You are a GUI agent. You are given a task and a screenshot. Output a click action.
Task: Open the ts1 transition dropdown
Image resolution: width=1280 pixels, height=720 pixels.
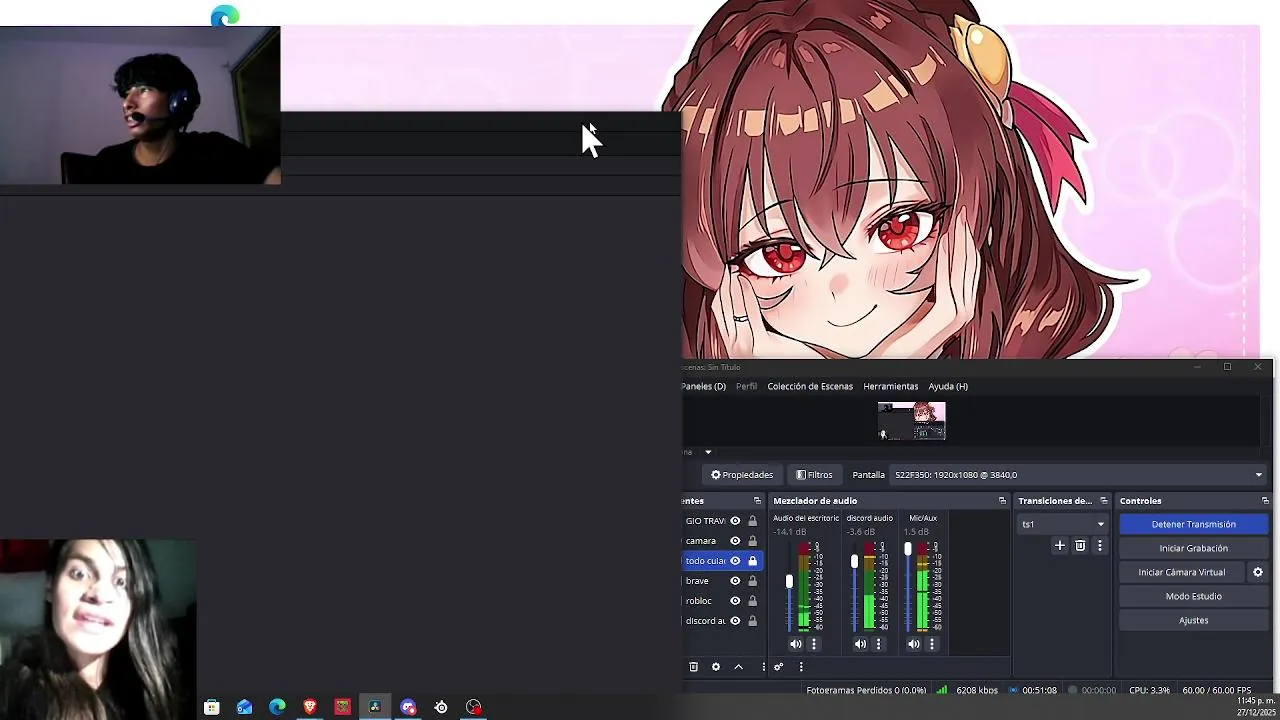coord(1063,524)
